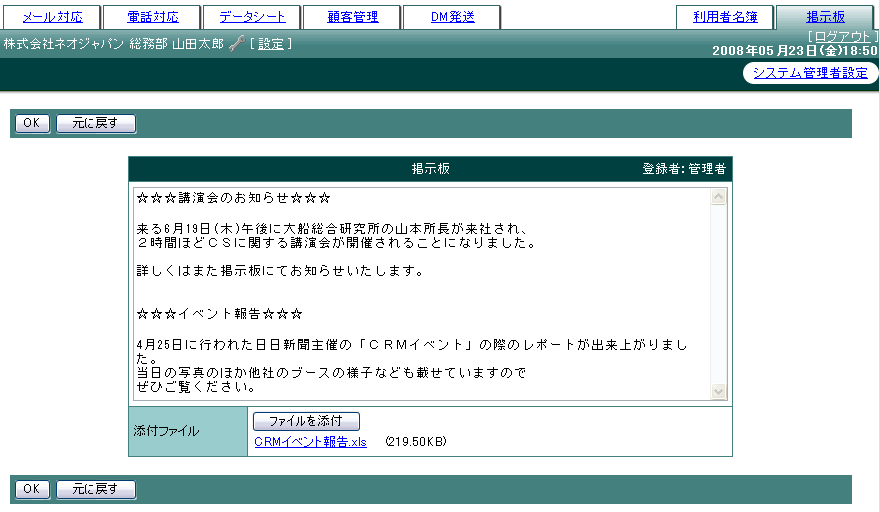This screenshot has width=880, height=512.
Task: Go to the 顧客管理 tab
Action: (x=352, y=17)
